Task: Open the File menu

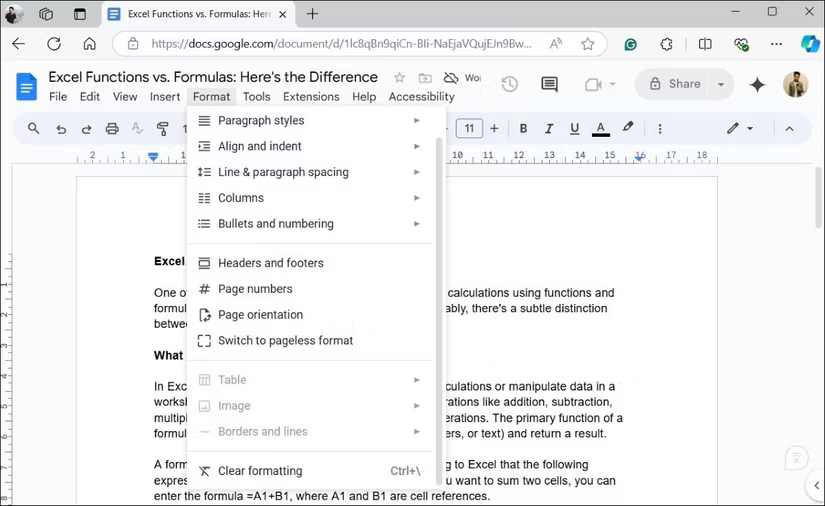Action: coord(58,97)
